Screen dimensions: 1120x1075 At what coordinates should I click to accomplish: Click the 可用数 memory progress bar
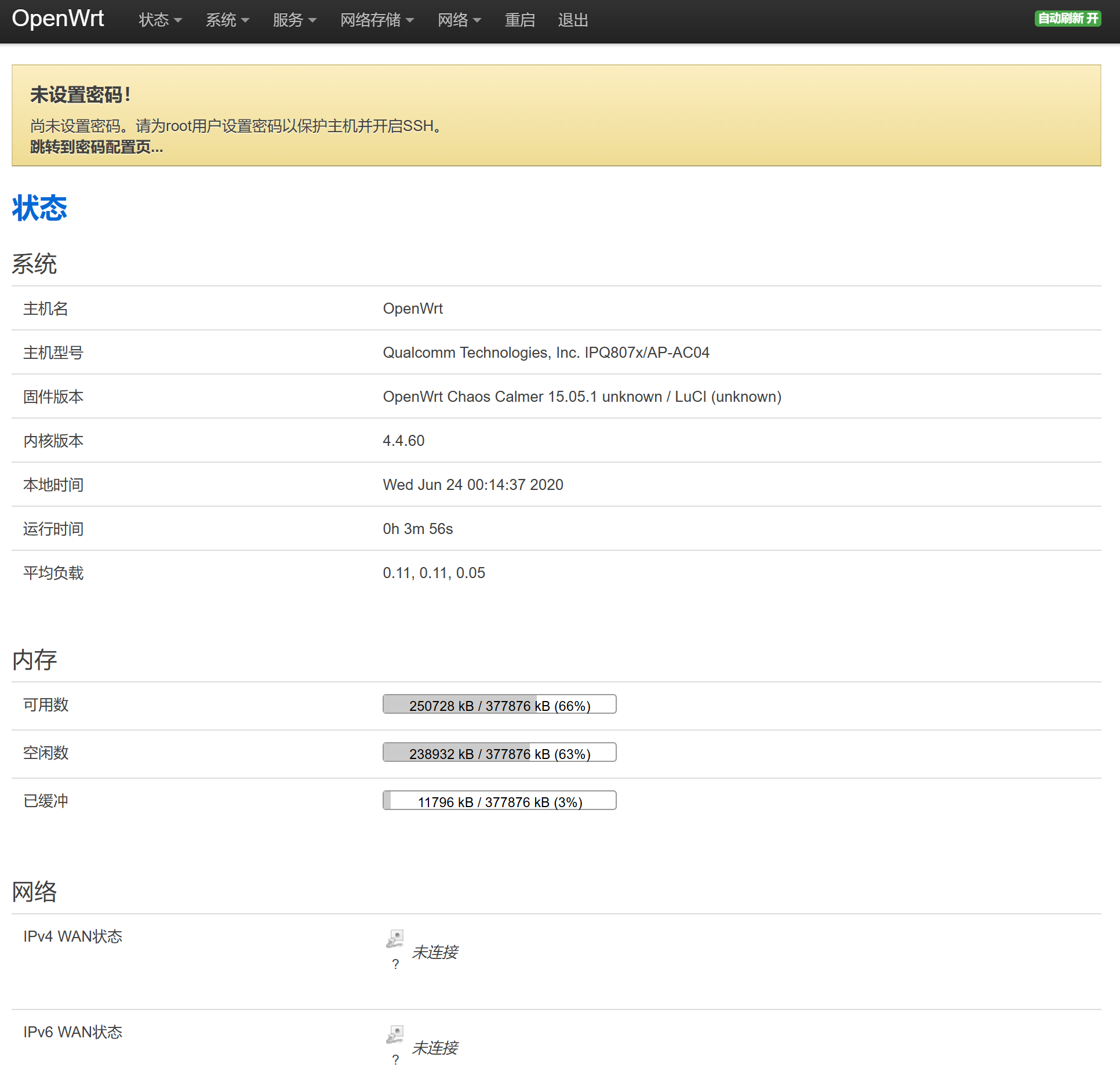[500, 704]
